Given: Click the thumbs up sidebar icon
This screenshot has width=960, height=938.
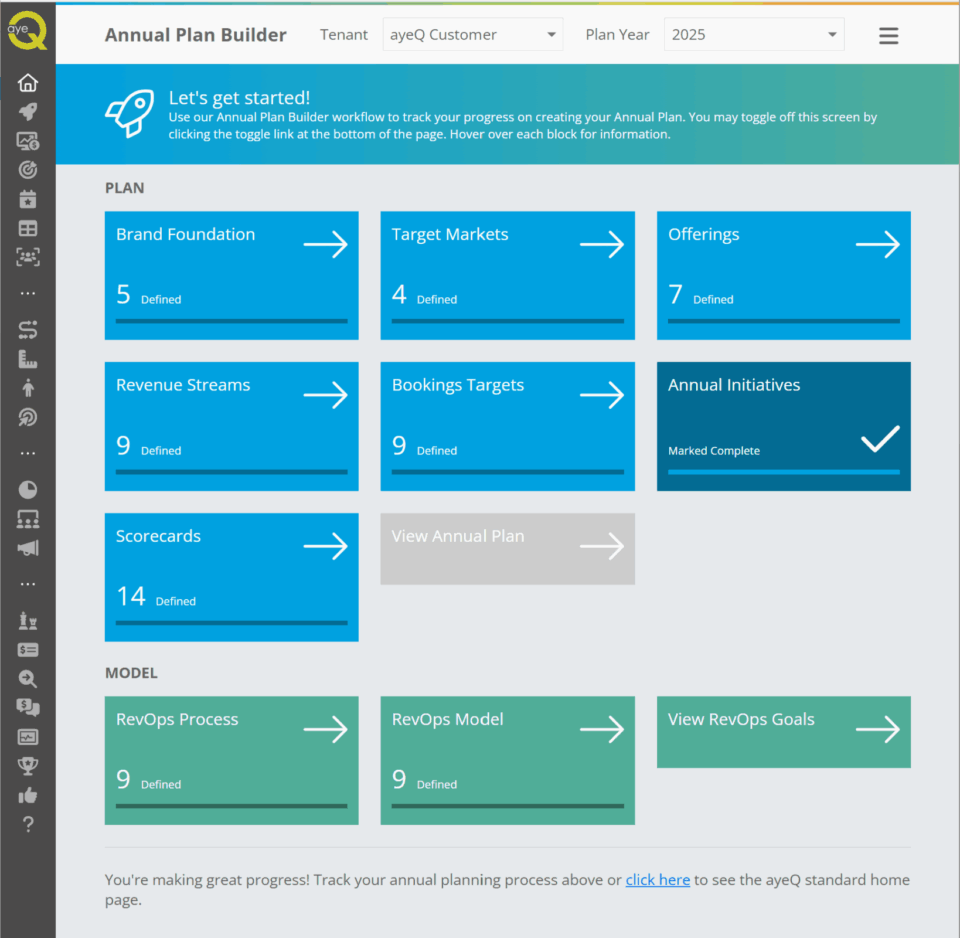Looking at the screenshot, I should click(28, 796).
